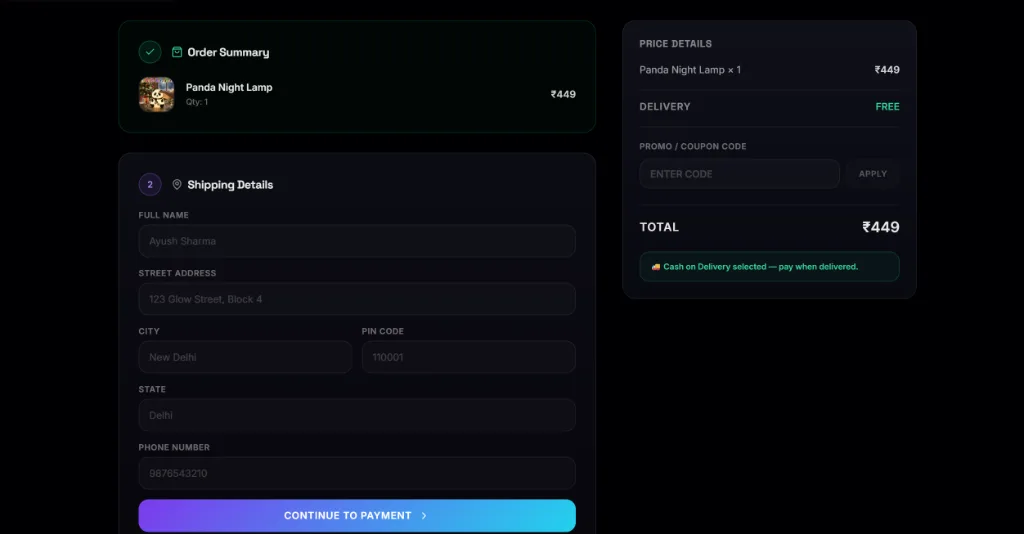Click the Panda Night Lamp product thumbnail

(x=157, y=95)
